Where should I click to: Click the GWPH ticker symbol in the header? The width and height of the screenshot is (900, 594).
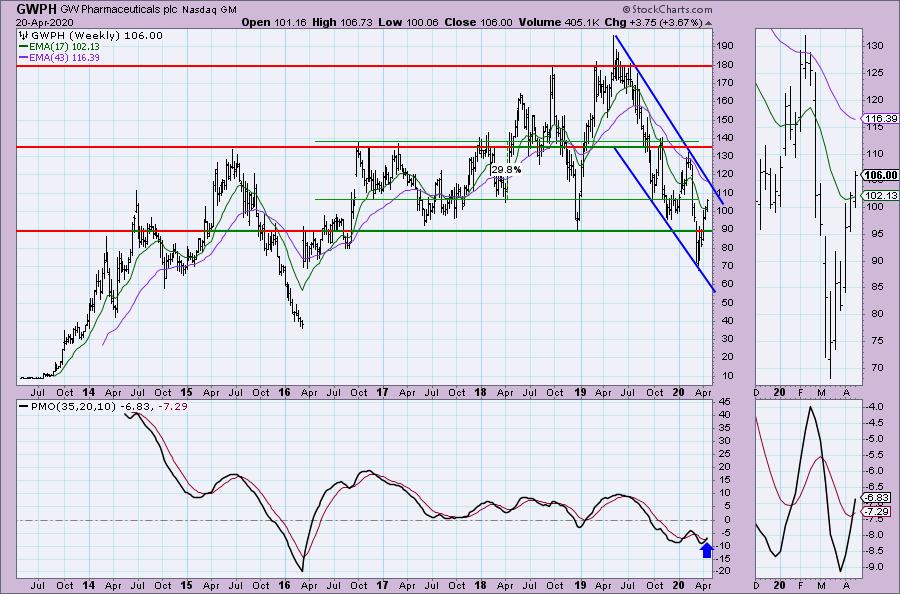click(x=36, y=9)
